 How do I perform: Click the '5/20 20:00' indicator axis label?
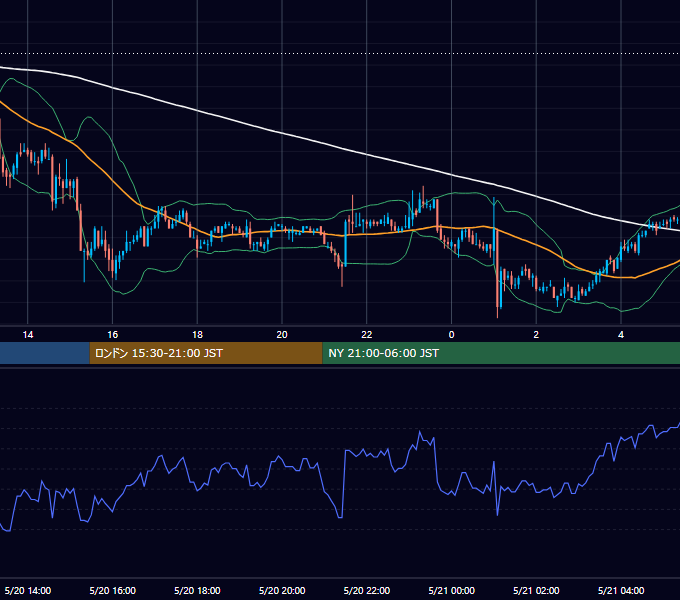coord(282,590)
